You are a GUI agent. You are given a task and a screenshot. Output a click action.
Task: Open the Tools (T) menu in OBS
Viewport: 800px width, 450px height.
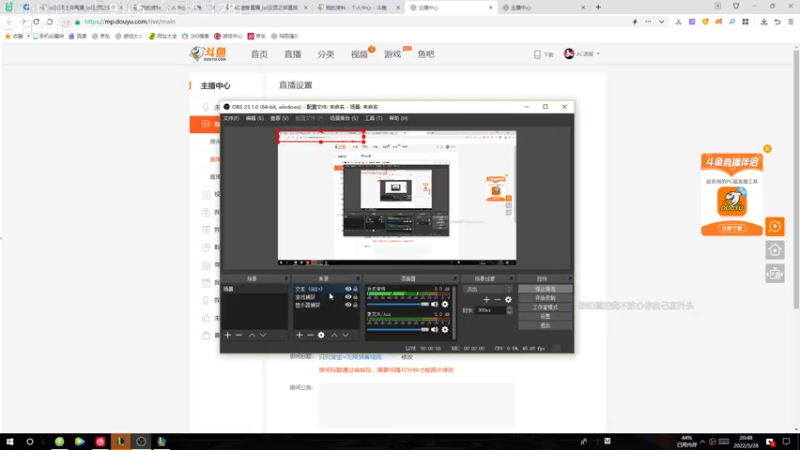[373, 118]
